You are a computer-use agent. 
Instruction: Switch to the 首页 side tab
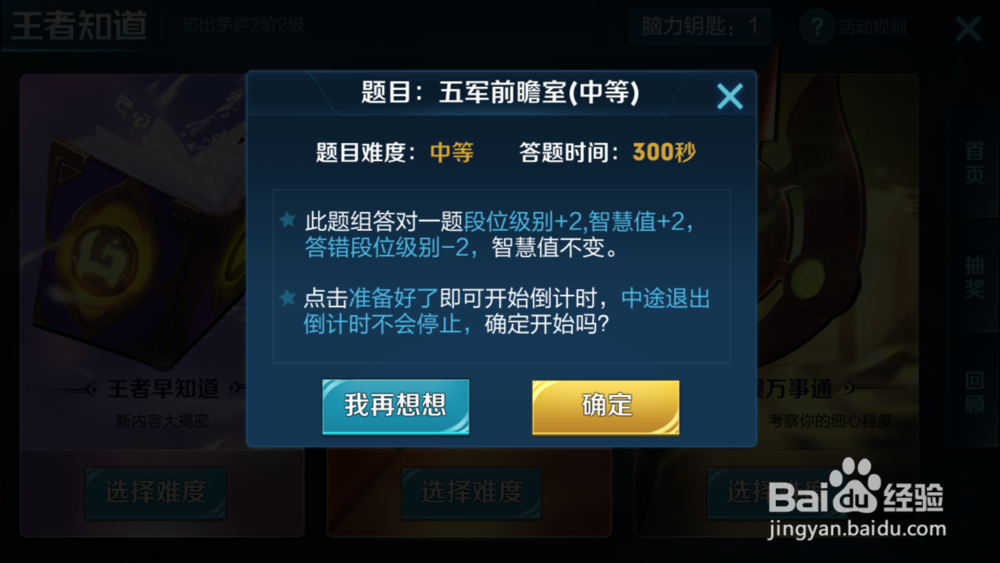pyautogui.click(x=974, y=163)
